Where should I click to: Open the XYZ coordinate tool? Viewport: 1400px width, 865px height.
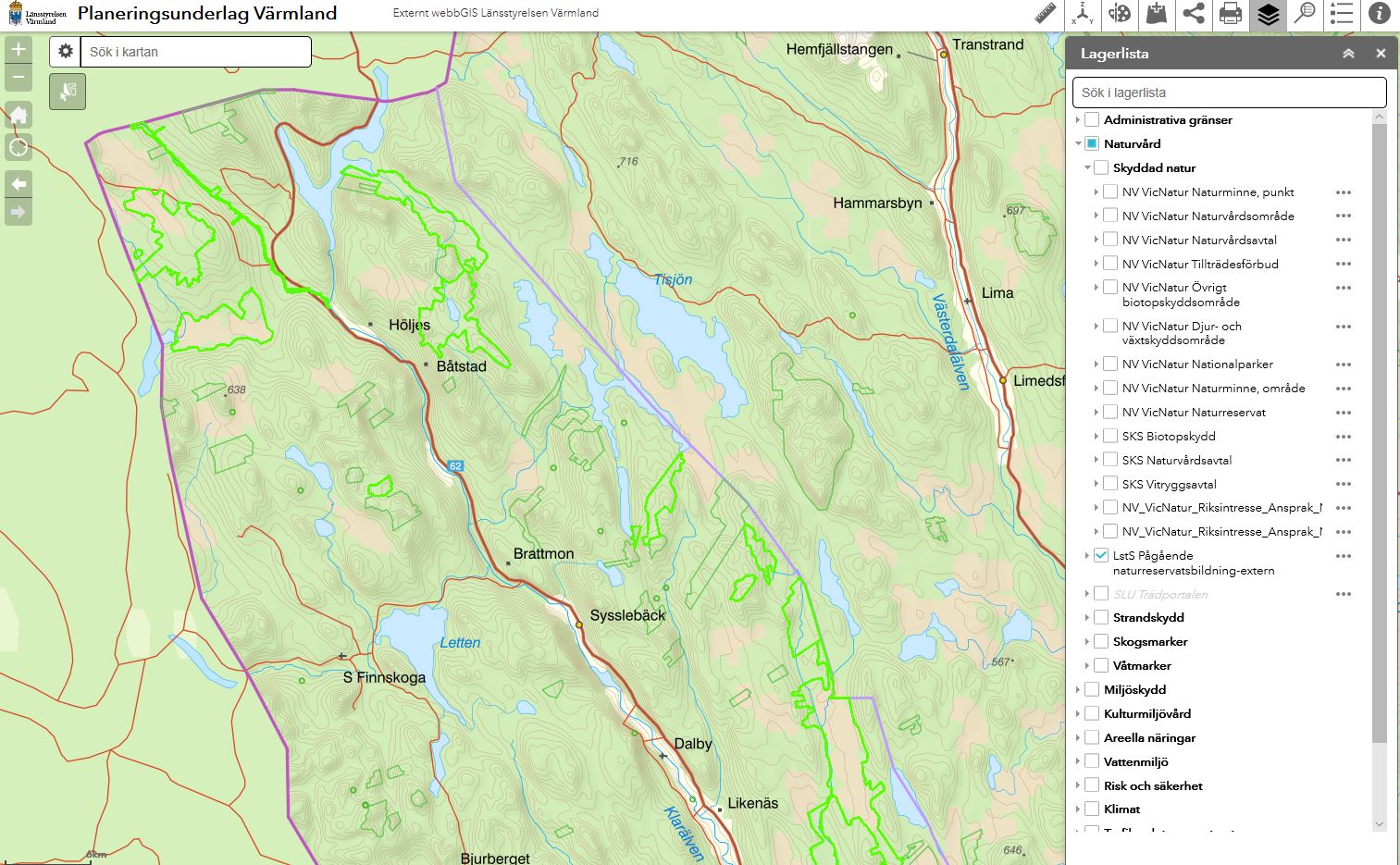tap(1083, 14)
